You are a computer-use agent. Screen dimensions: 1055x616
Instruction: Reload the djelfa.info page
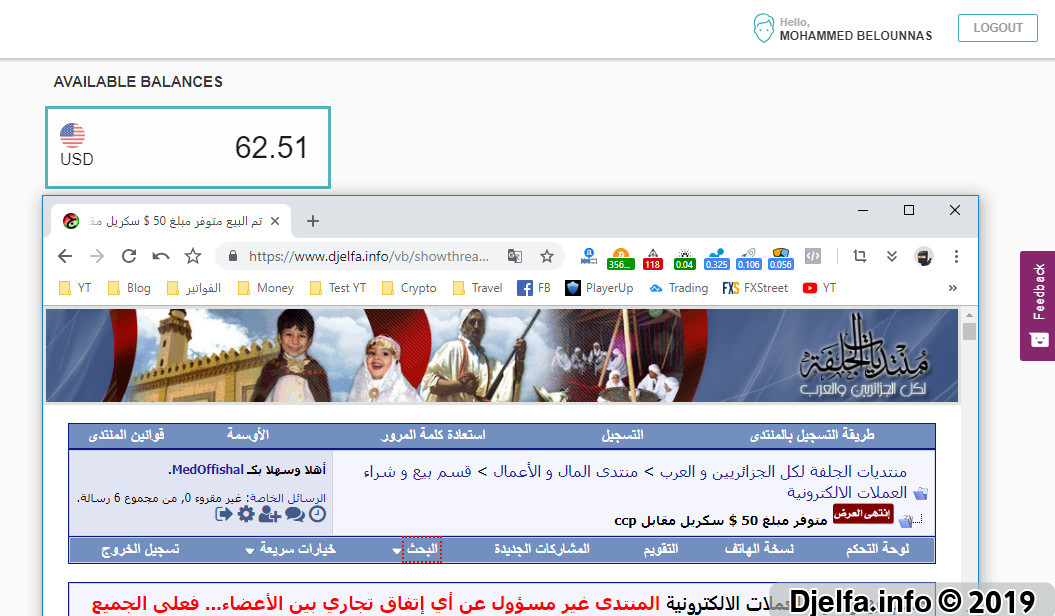129,256
